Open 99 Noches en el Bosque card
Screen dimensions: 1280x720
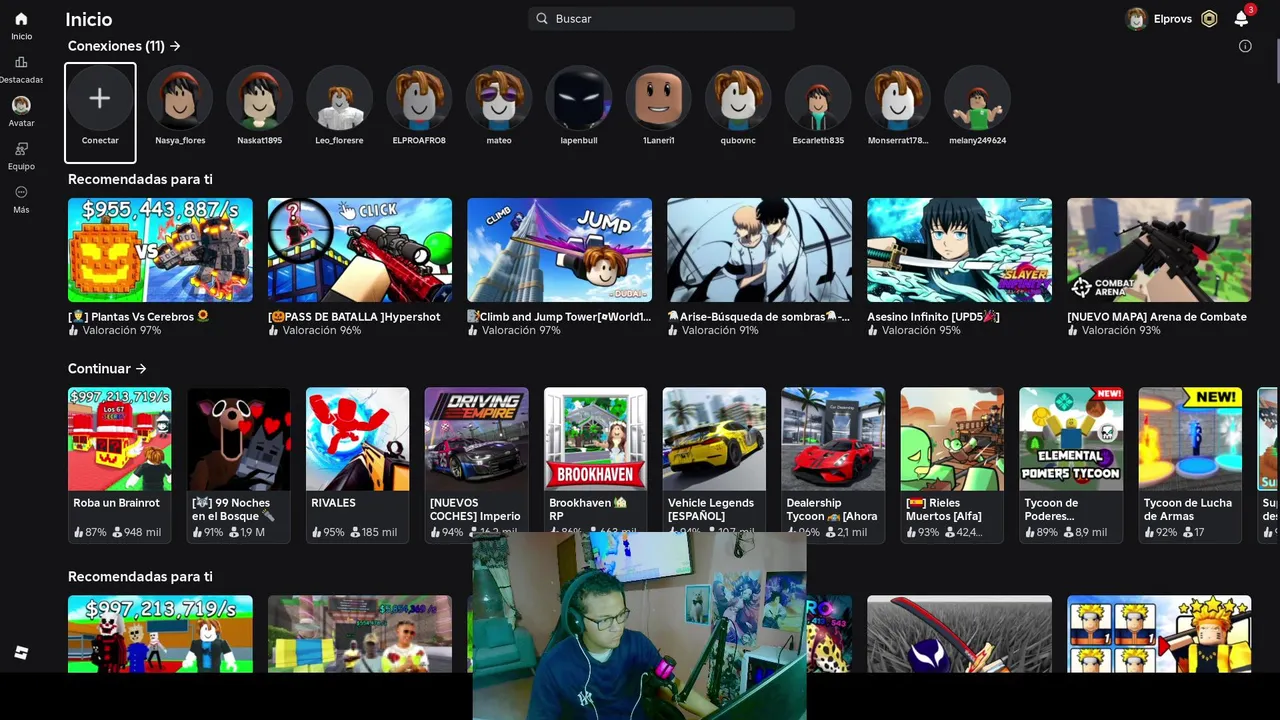click(x=238, y=465)
